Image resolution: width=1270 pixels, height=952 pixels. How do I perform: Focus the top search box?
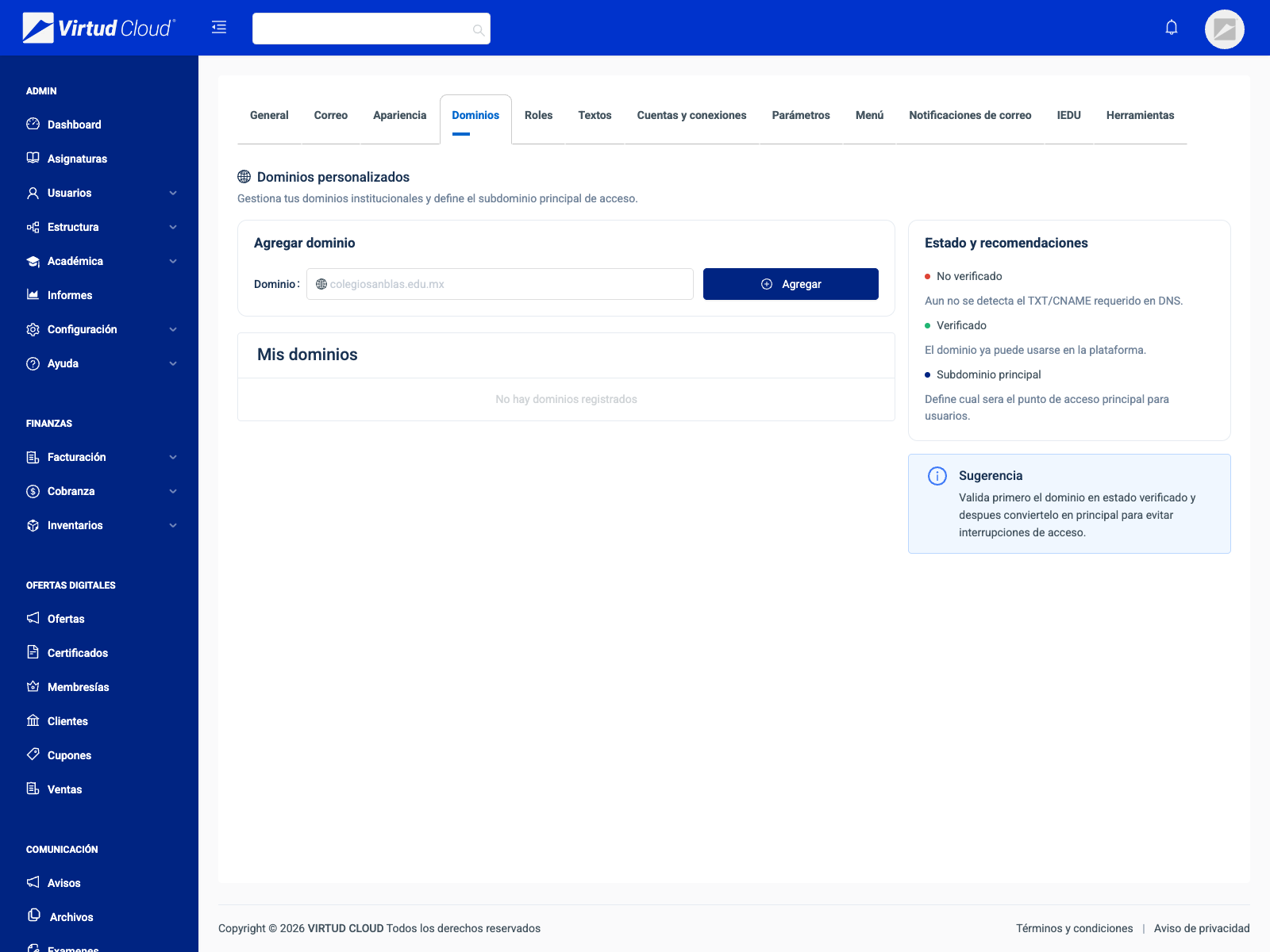point(371,29)
